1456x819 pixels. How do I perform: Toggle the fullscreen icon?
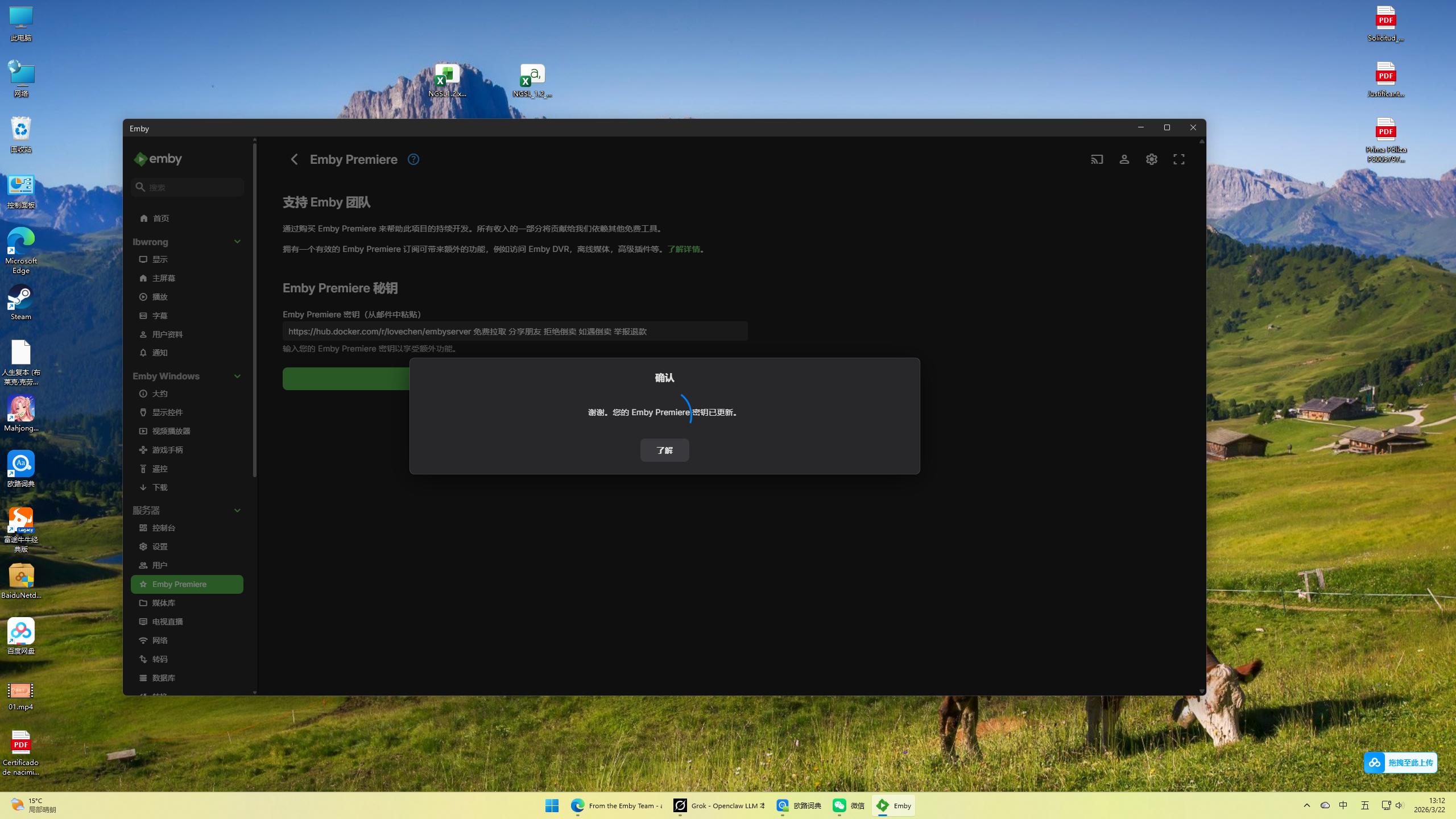(1178, 159)
